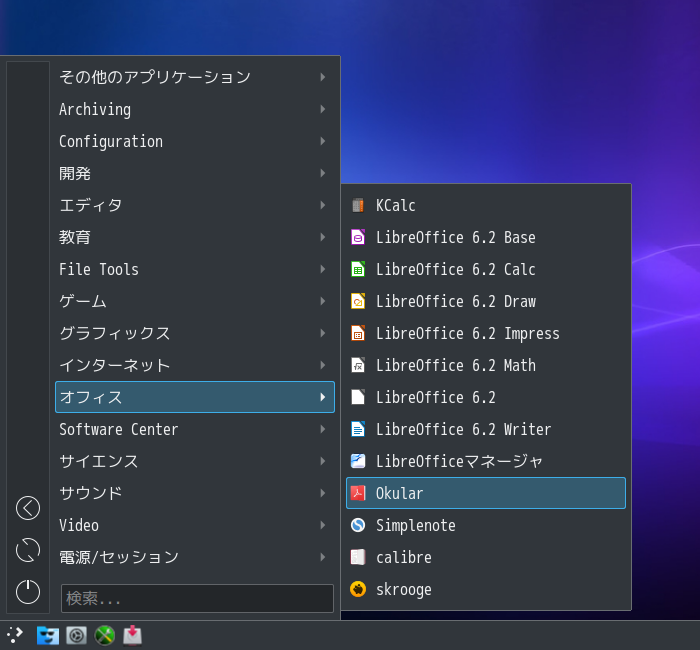The image size is (700, 650).
Task: Click the LibreOffice 6.2 Calc icon
Action: [358, 269]
